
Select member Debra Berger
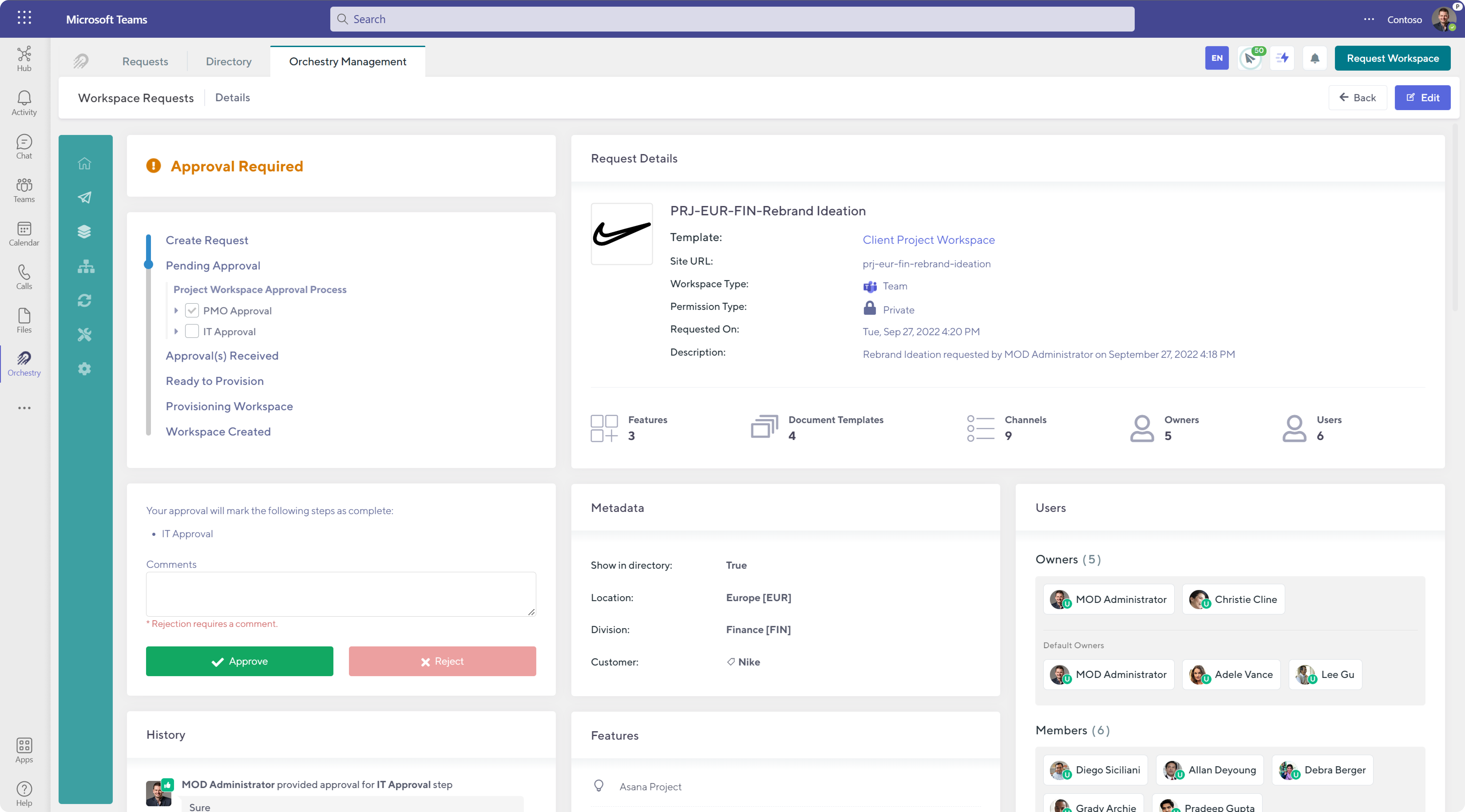pos(1322,769)
